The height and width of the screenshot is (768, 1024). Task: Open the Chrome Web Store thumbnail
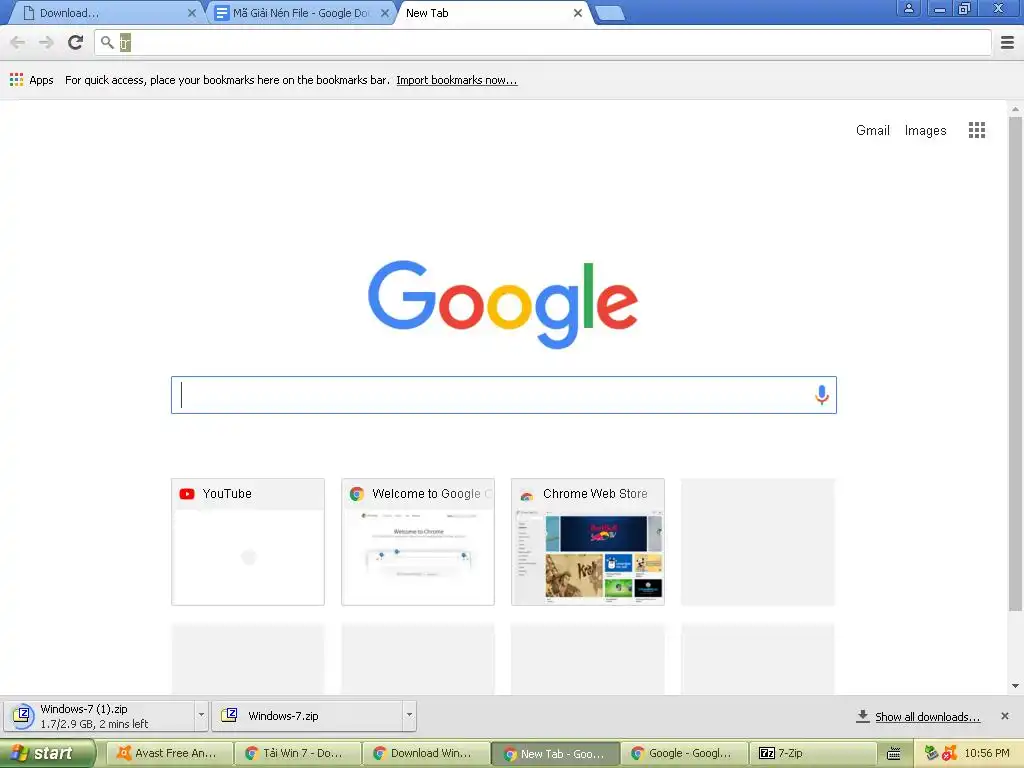588,542
